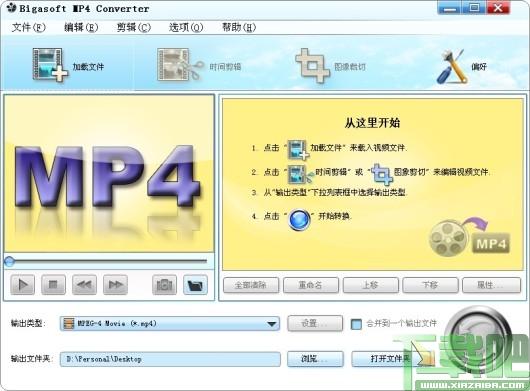Click the film reel MP4 graphic

(469, 238)
